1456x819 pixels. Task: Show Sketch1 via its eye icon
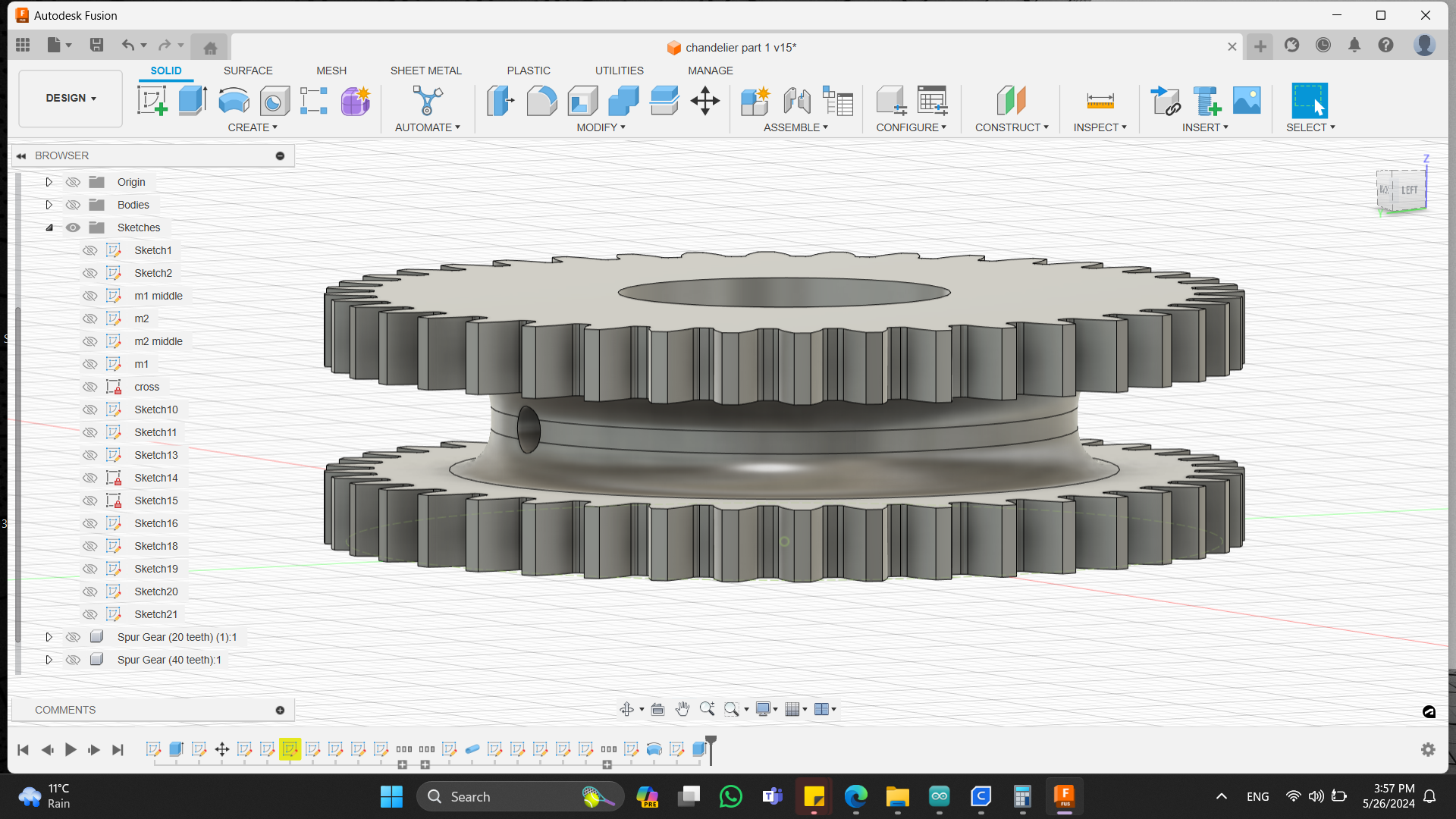pos(90,250)
